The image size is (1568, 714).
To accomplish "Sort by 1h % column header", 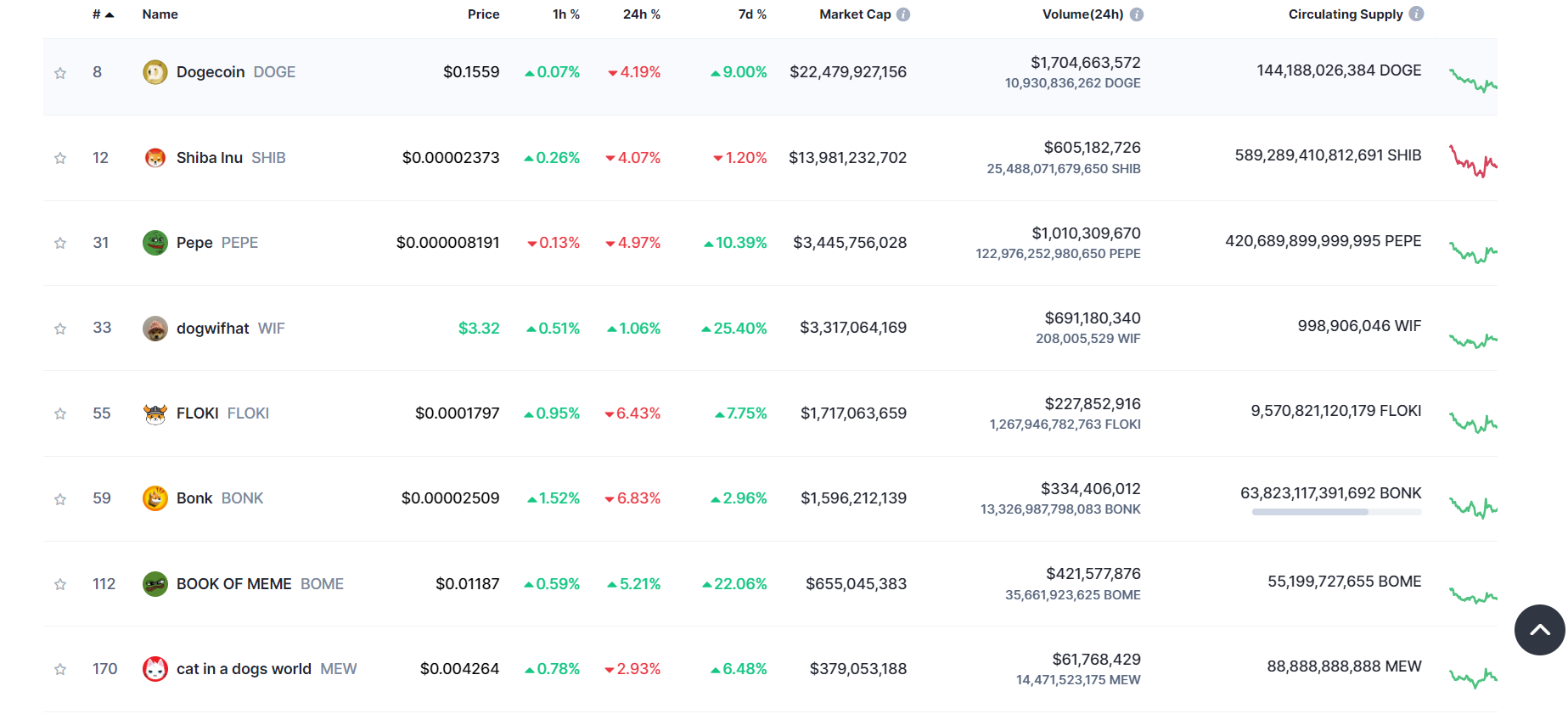I will pyautogui.click(x=566, y=14).
